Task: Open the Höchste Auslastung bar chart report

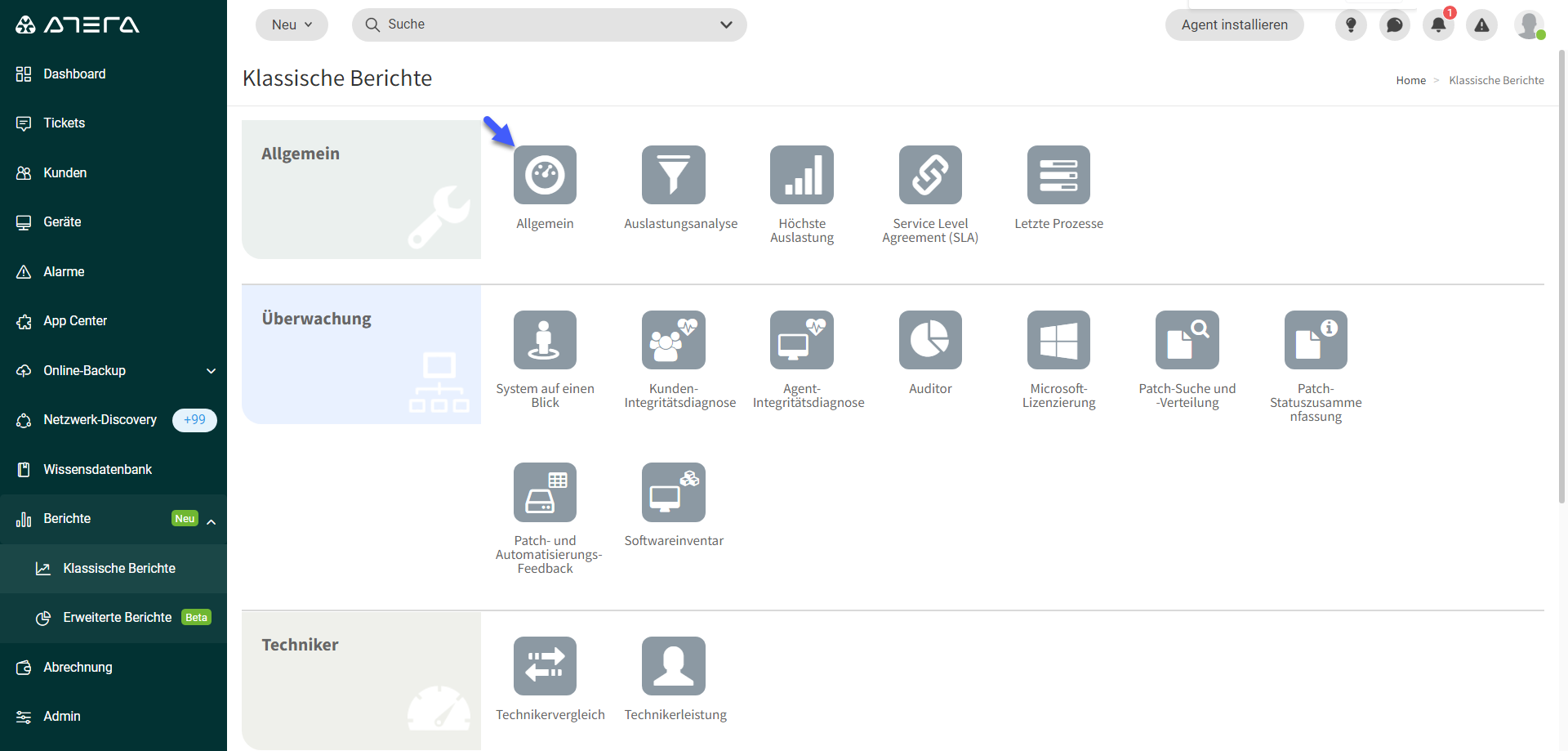Action: point(802,175)
